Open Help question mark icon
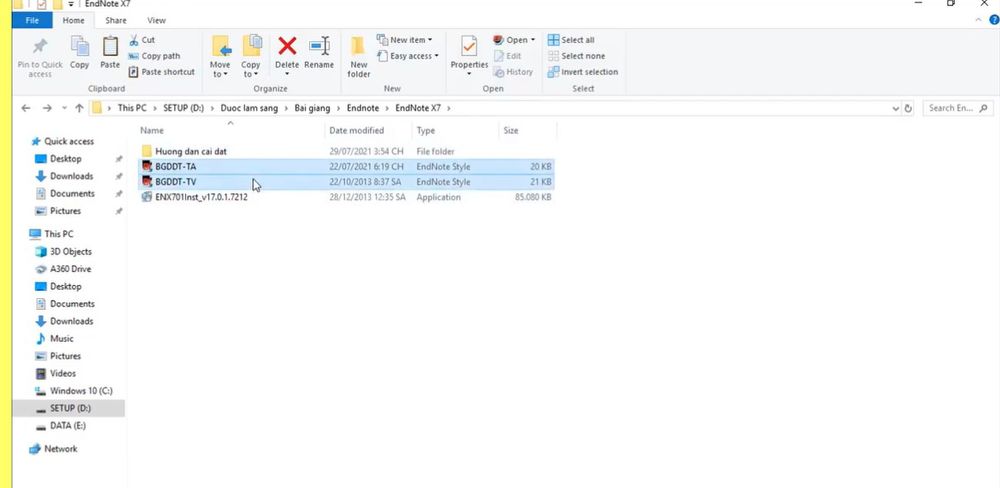 tap(993, 20)
